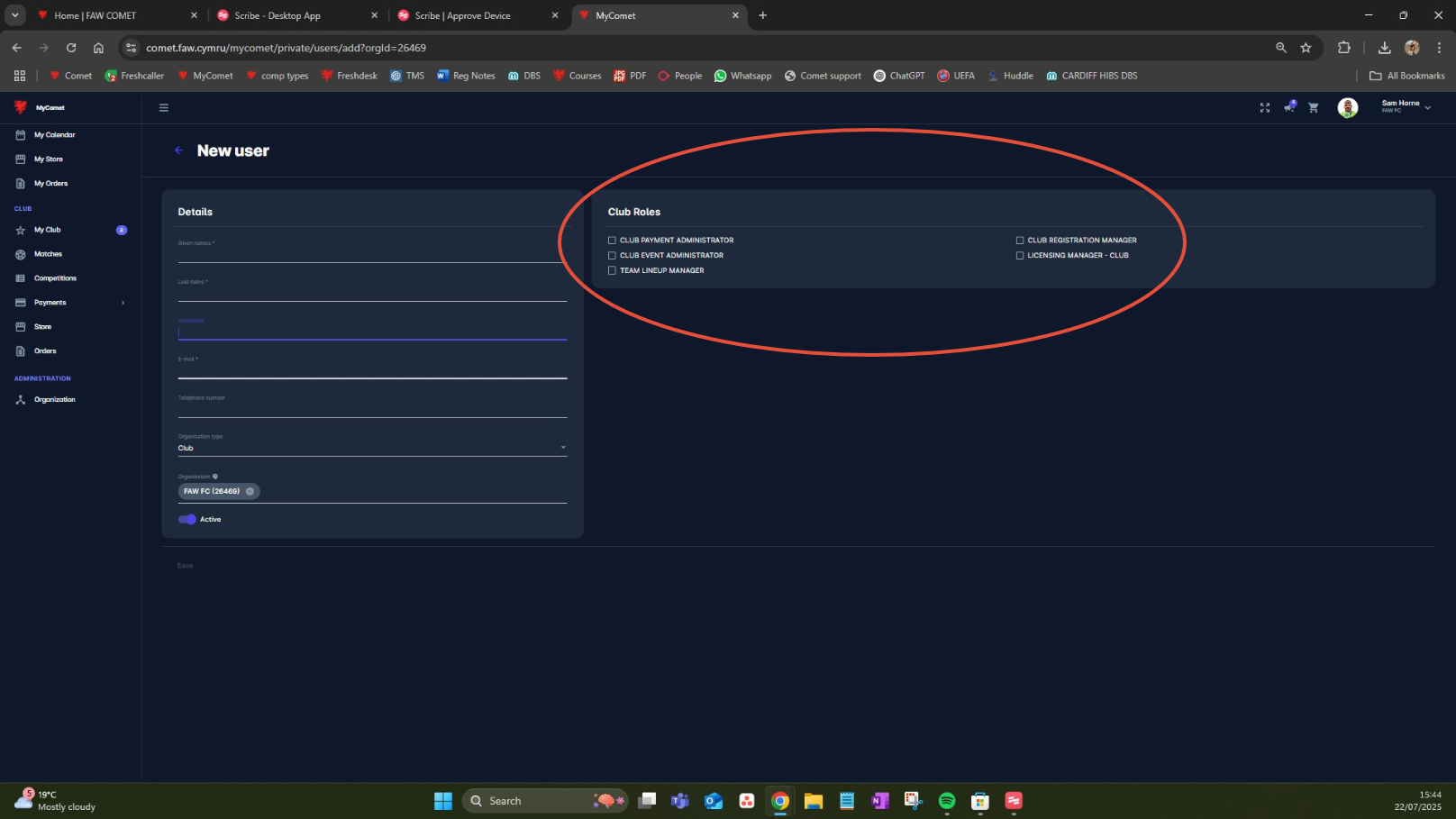Image resolution: width=1456 pixels, height=819 pixels.
Task: Remove the FAW FC (26469) chip
Action: (x=250, y=491)
